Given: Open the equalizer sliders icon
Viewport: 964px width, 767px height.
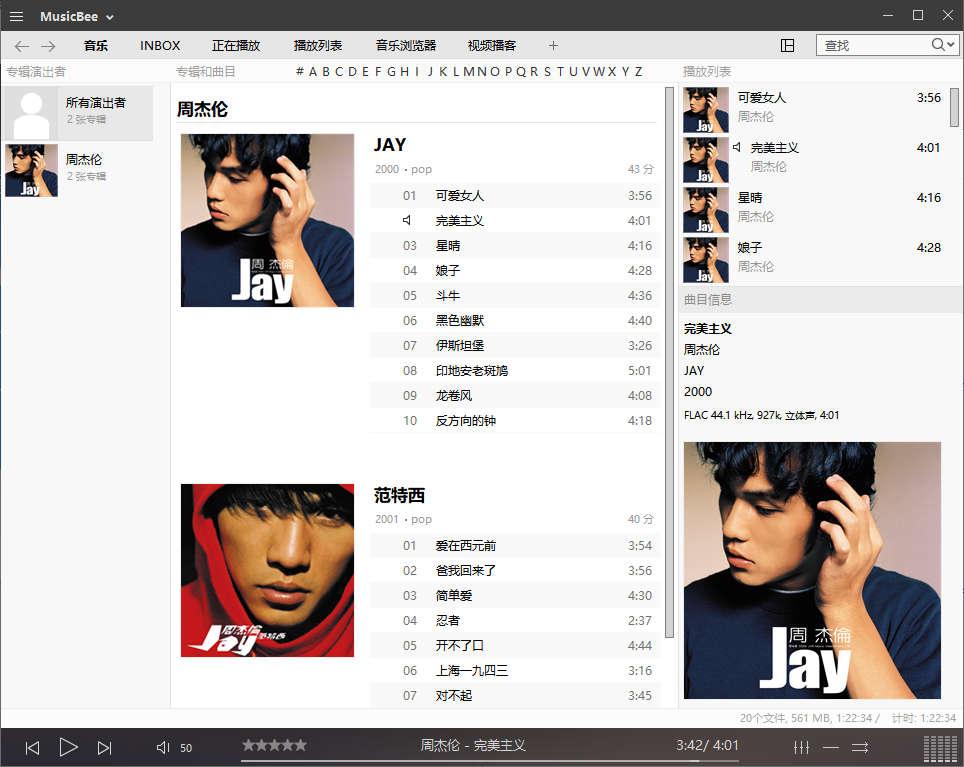Looking at the screenshot, I should [801, 747].
